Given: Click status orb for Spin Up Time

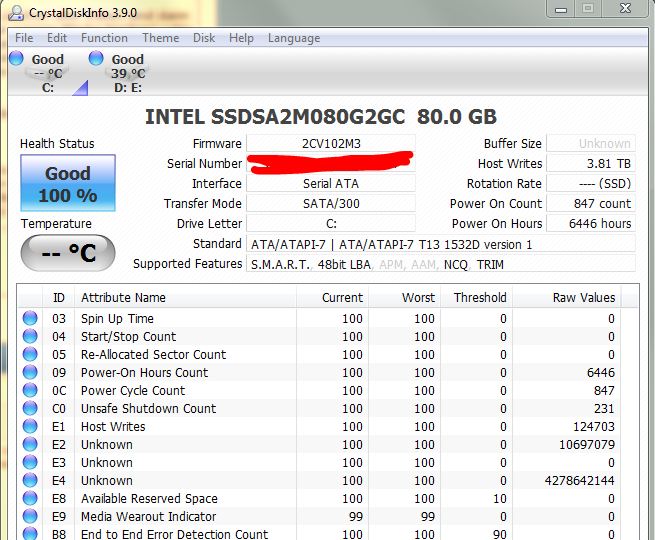Looking at the screenshot, I should coord(30,318).
